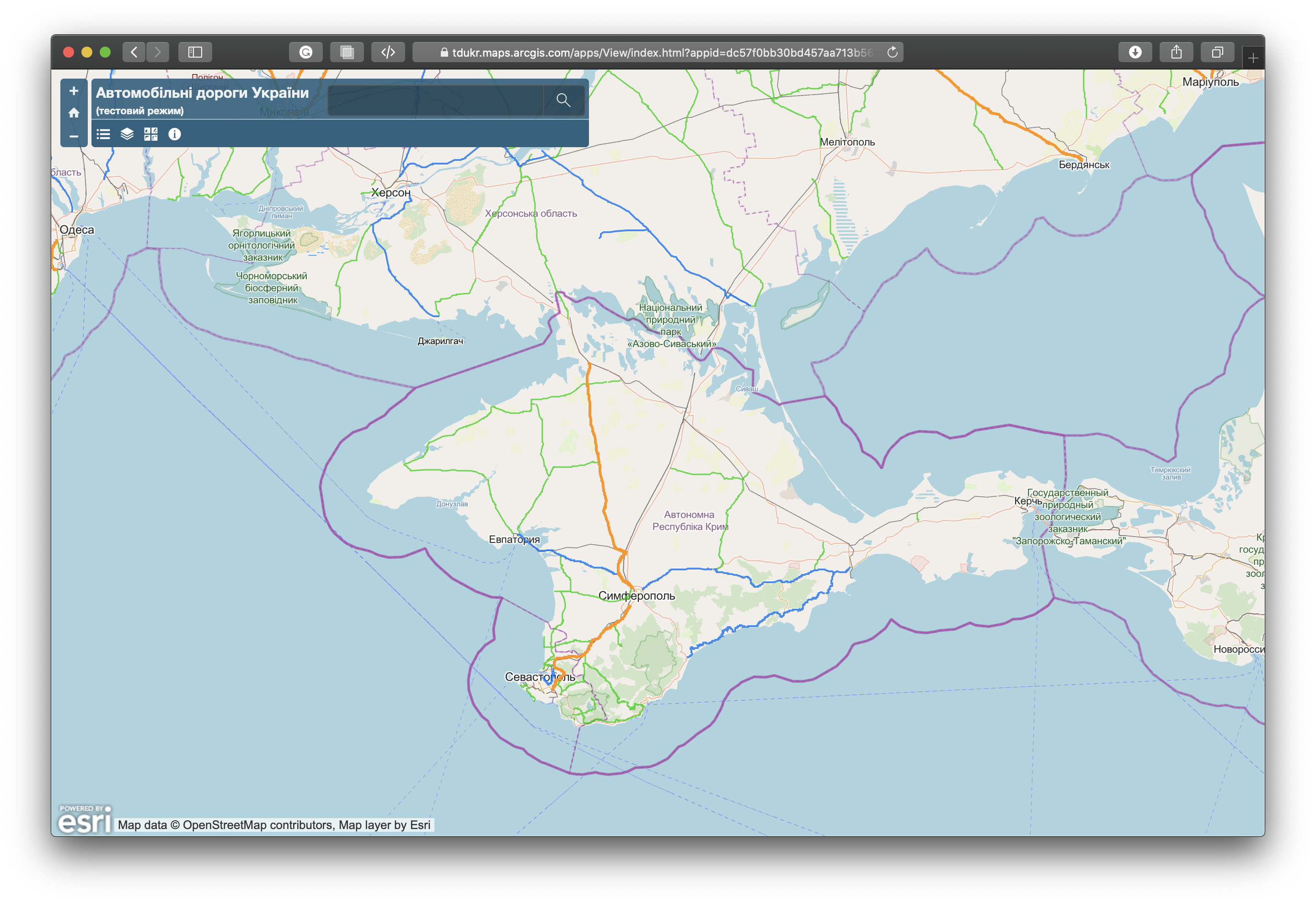This screenshot has height=904, width=1316.
Task: Go forward in Safari history
Action: 158,52
